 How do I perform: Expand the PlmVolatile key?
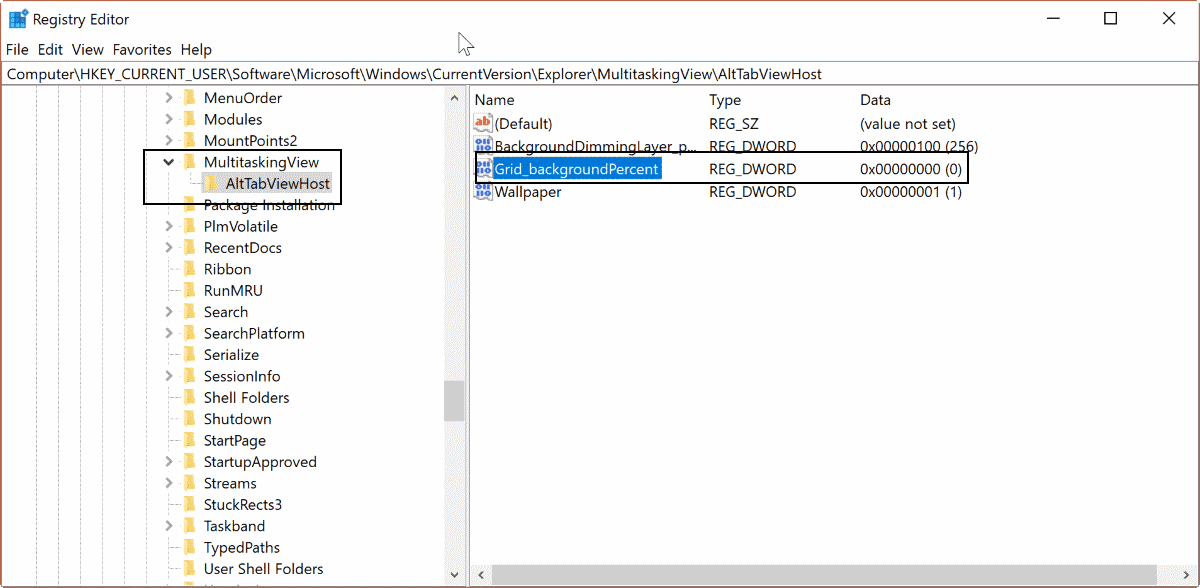pos(168,226)
